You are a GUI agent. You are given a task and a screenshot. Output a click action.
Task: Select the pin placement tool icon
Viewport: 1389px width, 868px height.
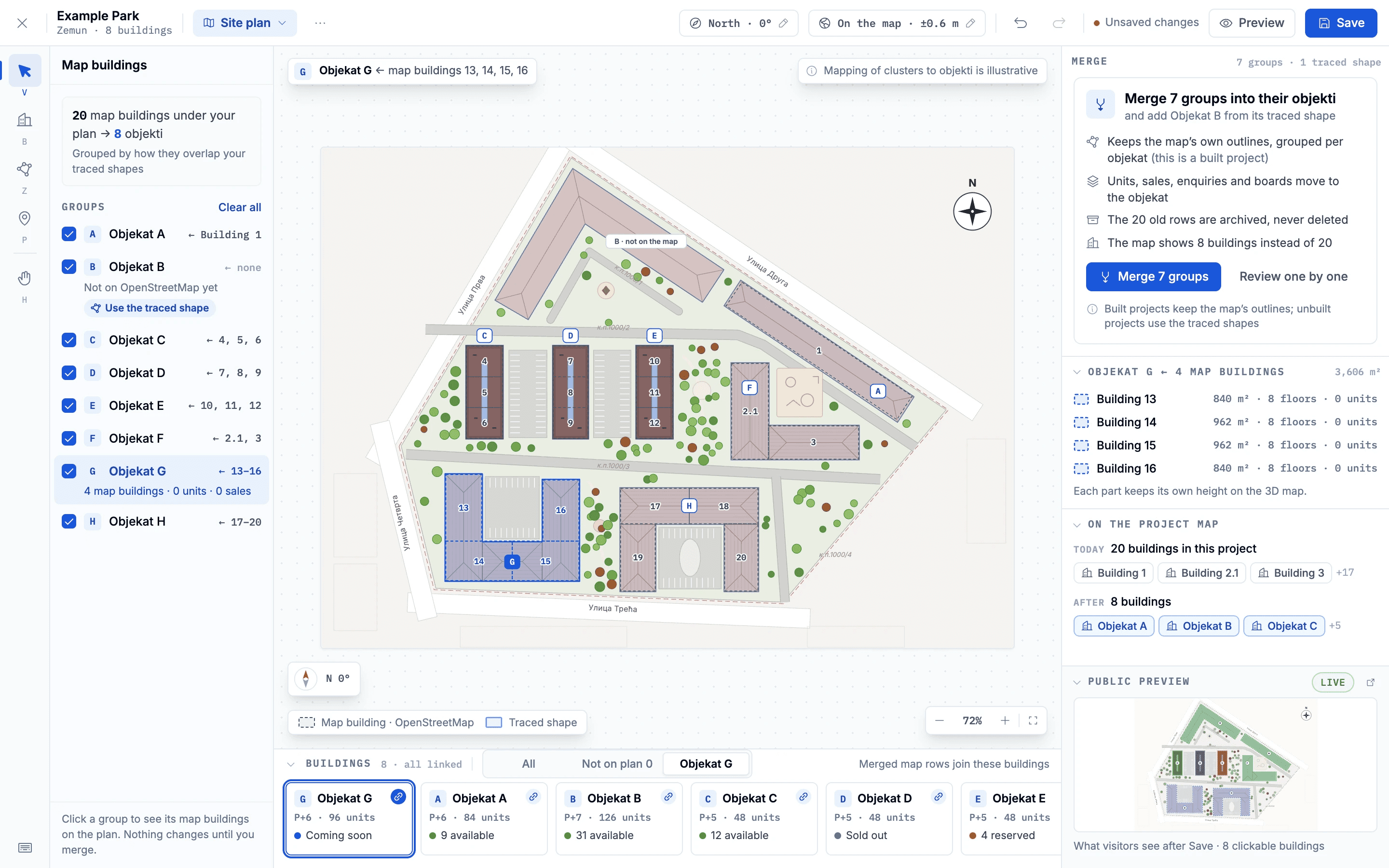point(25,219)
